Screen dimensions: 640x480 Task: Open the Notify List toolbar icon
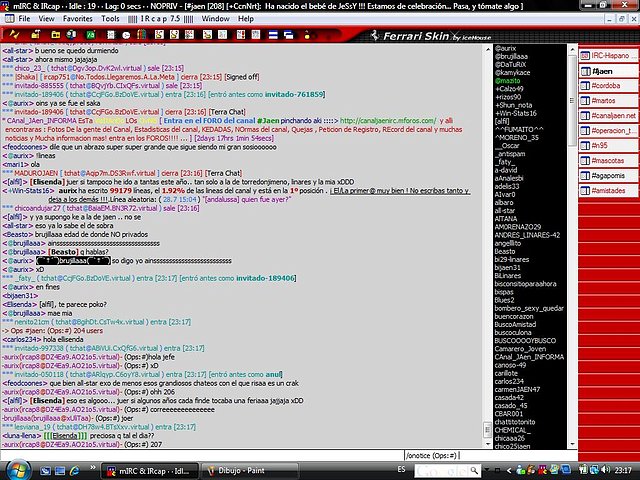pyautogui.click(x=241, y=35)
